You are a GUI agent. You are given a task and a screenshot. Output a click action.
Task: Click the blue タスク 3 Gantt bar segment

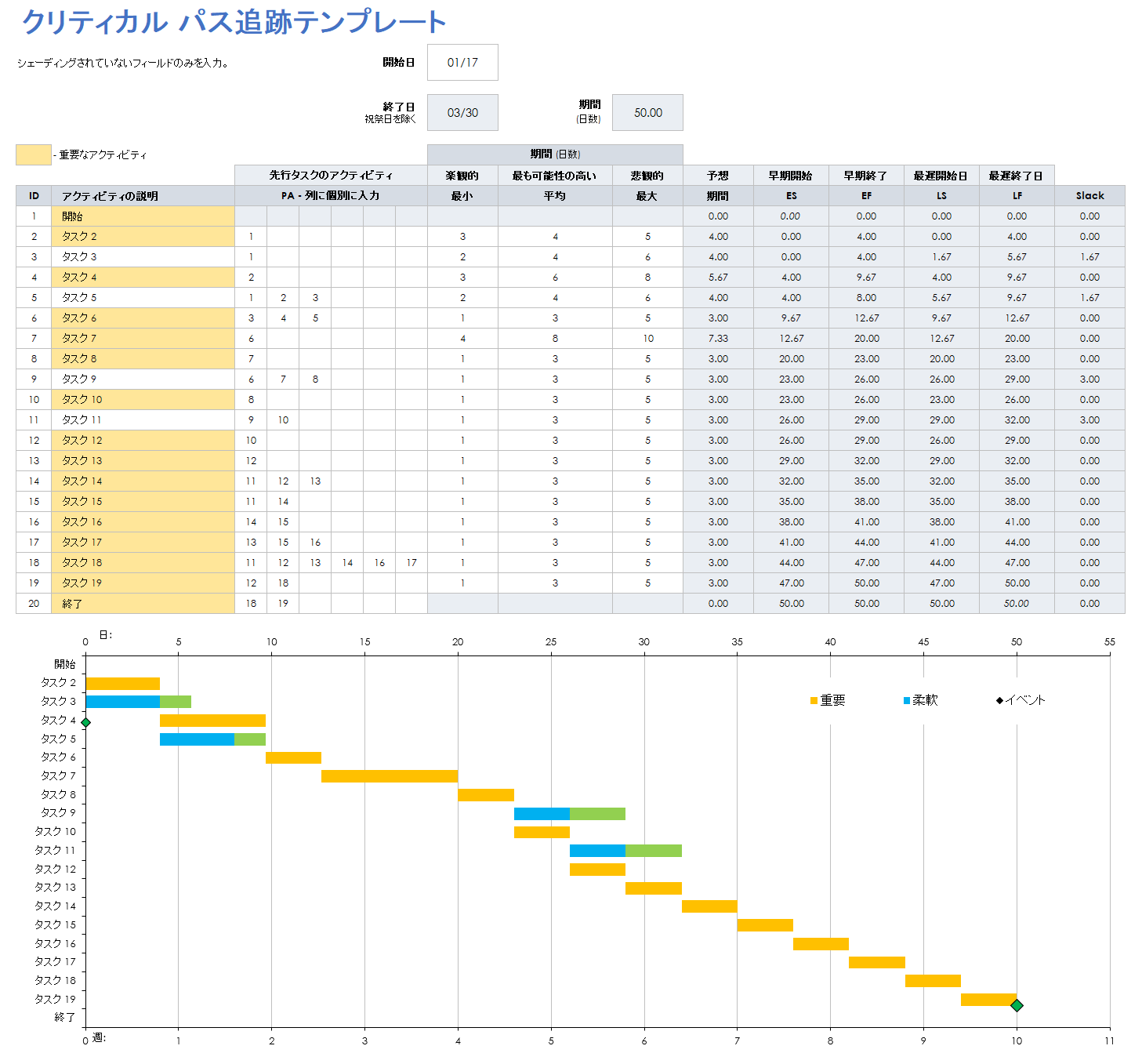coord(122,702)
